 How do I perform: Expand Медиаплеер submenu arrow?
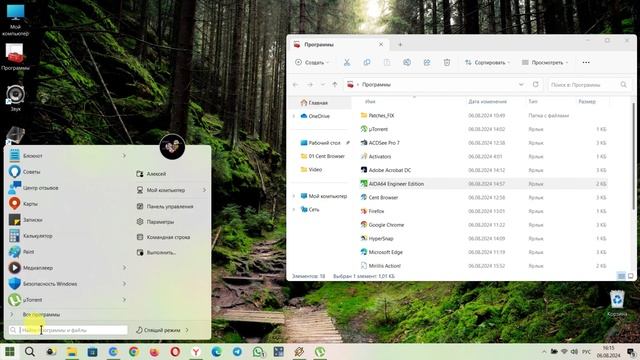(124, 268)
